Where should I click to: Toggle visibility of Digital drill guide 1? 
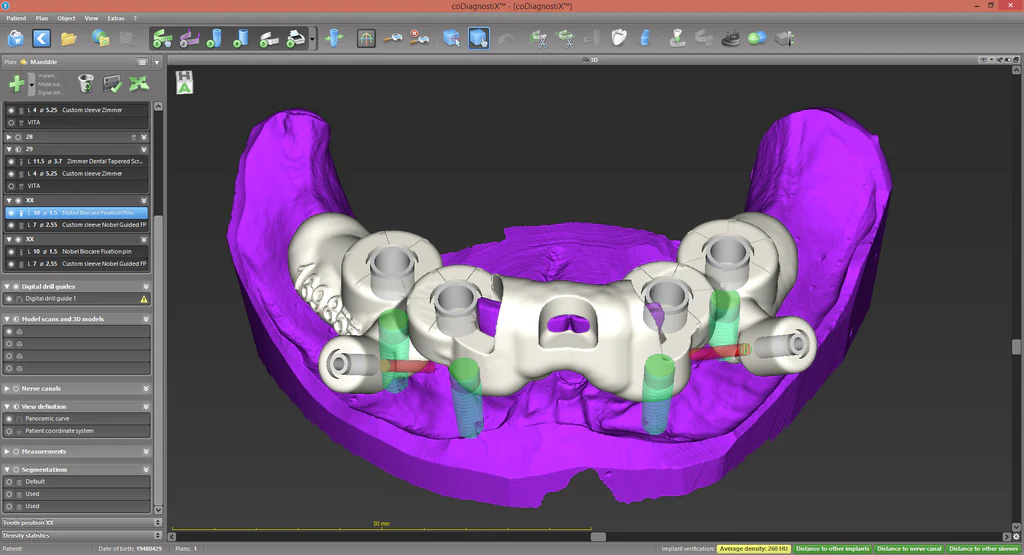[10, 299]
